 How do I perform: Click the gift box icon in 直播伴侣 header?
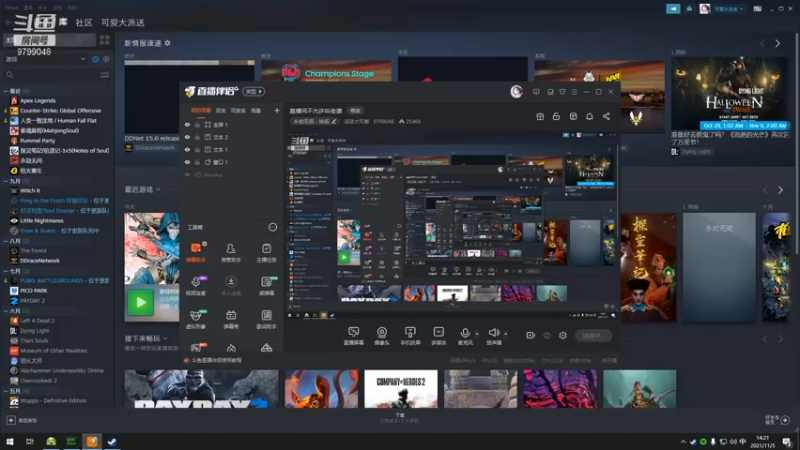[x=540, y=116]
